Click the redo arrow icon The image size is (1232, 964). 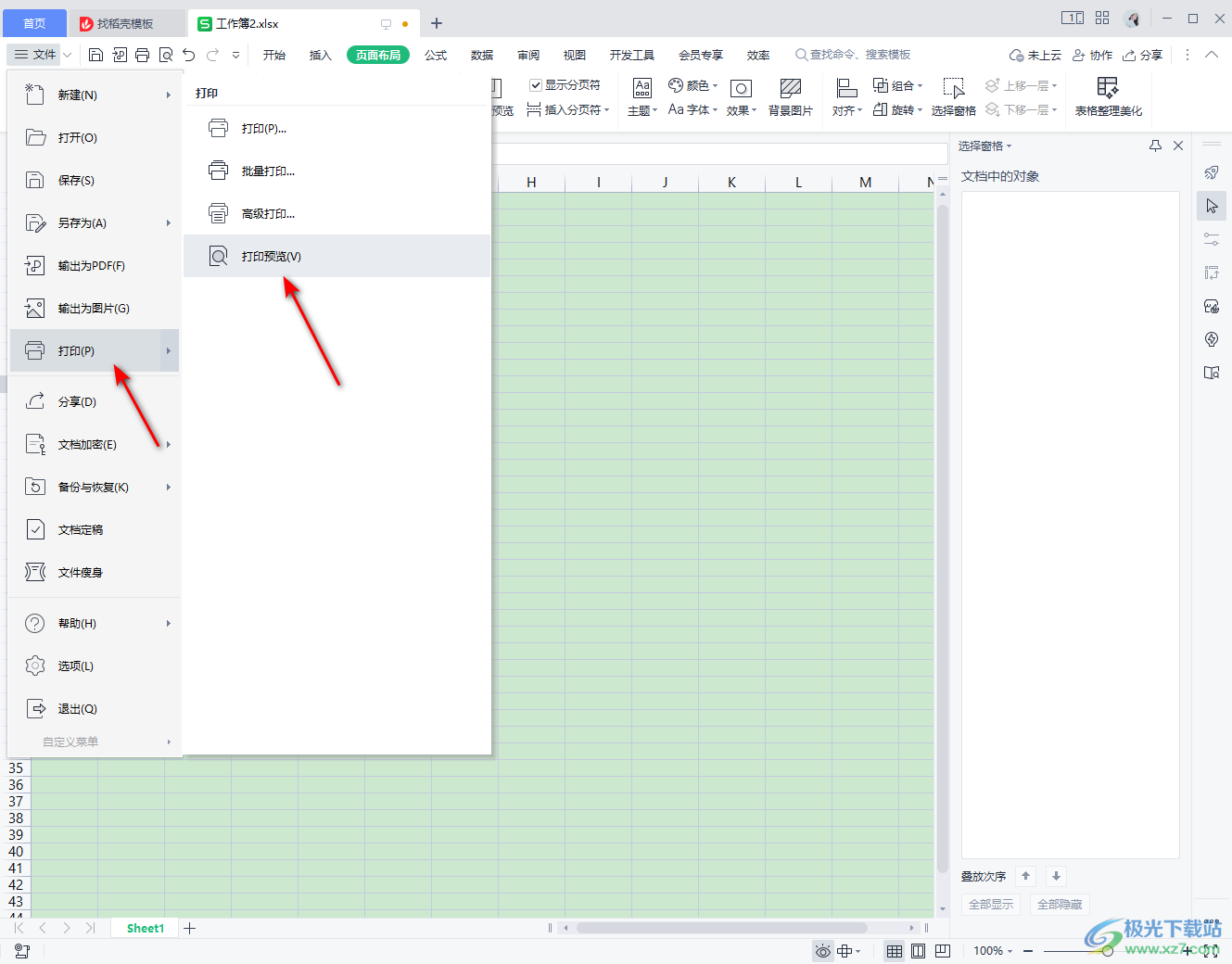tap(212, 56)
